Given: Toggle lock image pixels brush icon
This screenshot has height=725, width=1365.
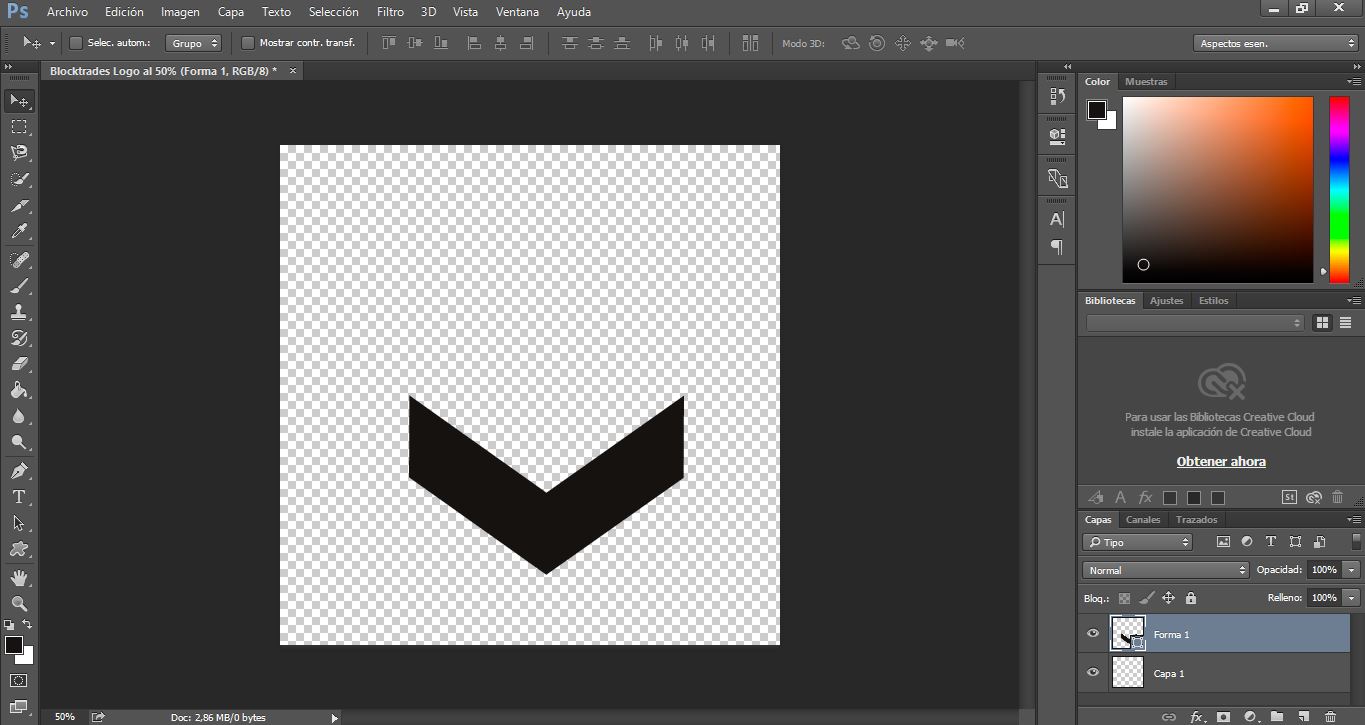Looking at the screenshot, I should (x=1146, y=598).
